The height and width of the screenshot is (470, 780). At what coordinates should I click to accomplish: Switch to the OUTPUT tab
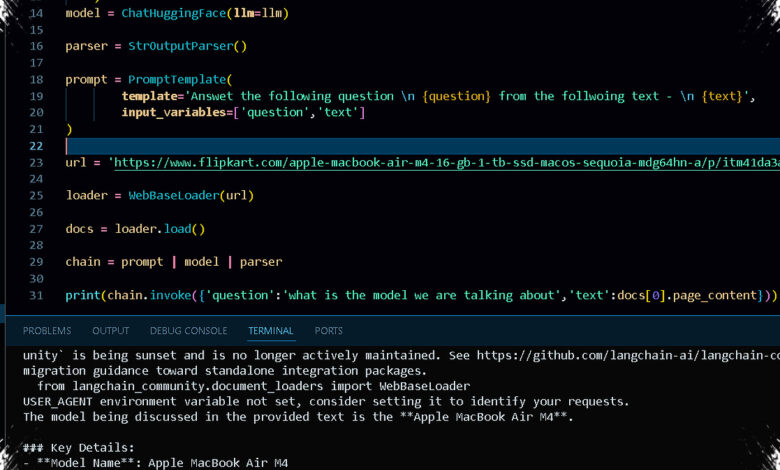pyautogui.click(x=110, y=331)
